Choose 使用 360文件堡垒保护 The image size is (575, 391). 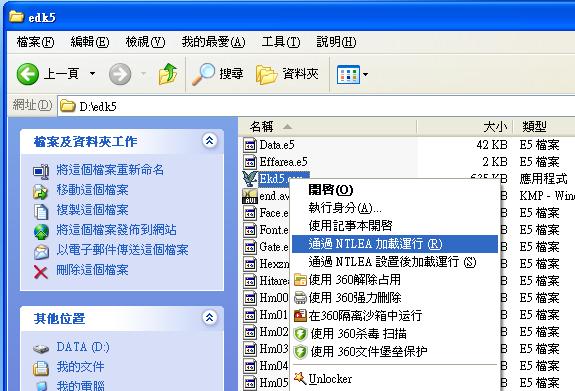(395, 351)
